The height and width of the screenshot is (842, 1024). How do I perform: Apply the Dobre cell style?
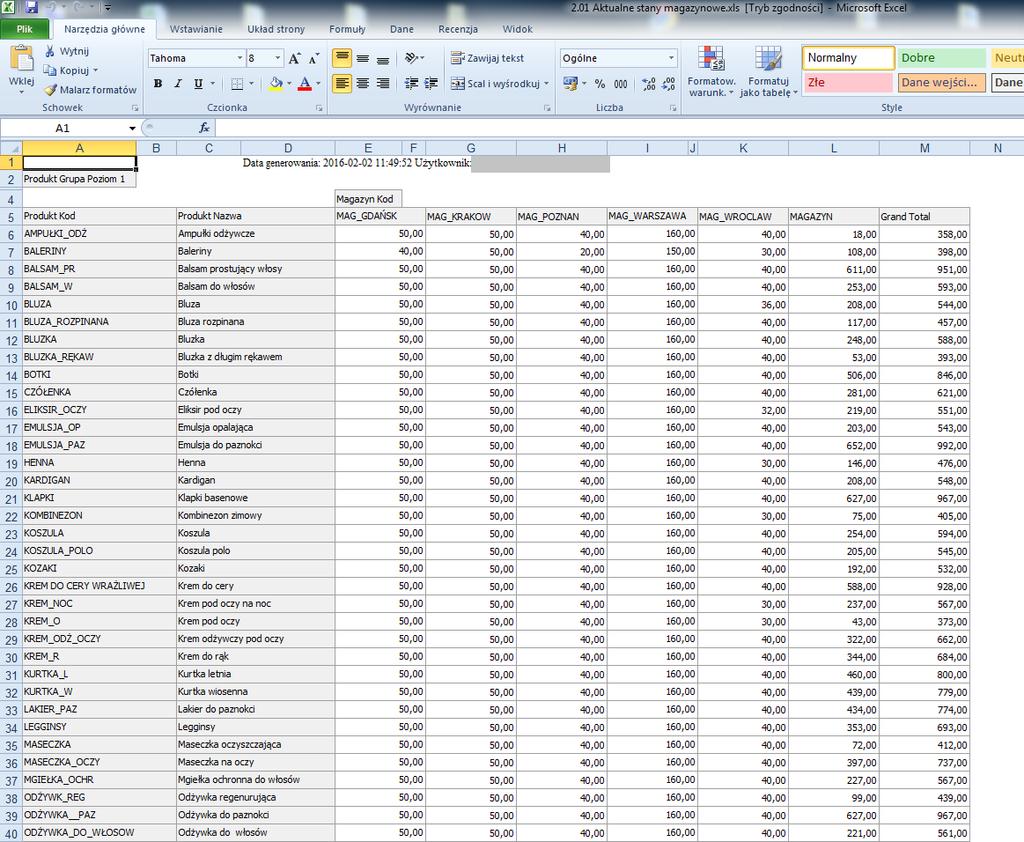pyautogui.click(x=941, y=58)
